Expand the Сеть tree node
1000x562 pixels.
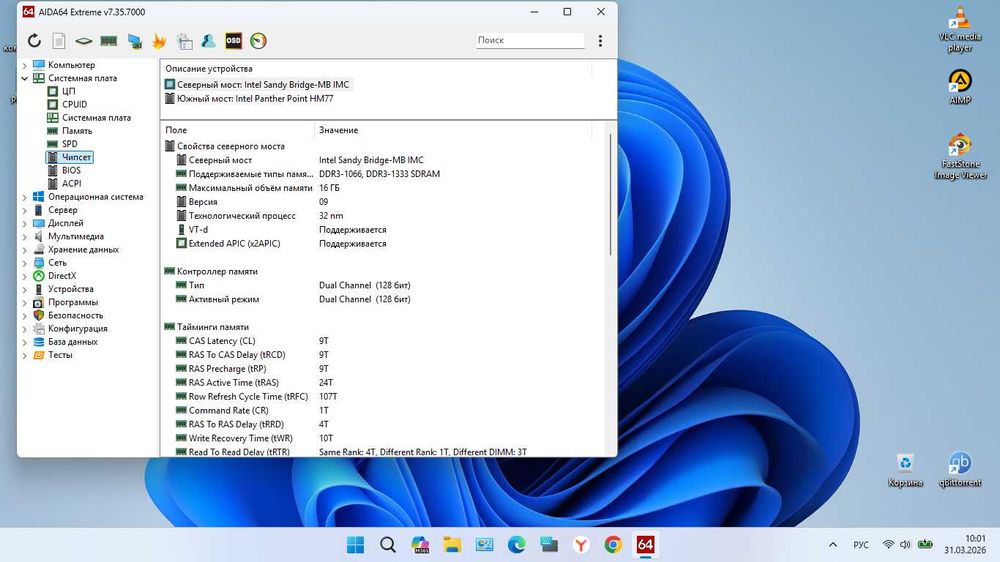(24, 263)
